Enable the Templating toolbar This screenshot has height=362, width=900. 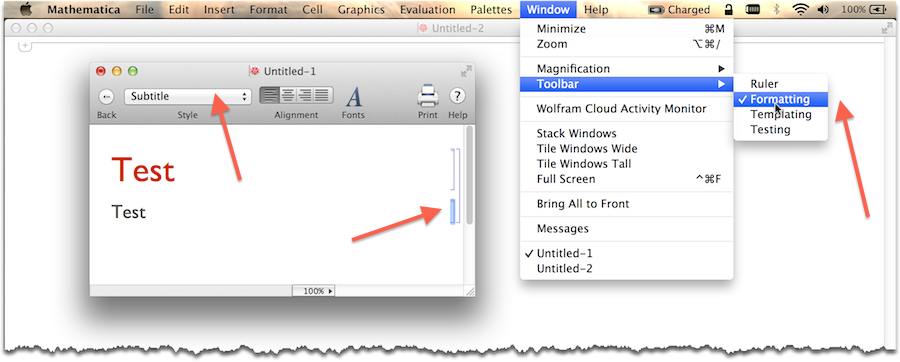tap(781, 114)
